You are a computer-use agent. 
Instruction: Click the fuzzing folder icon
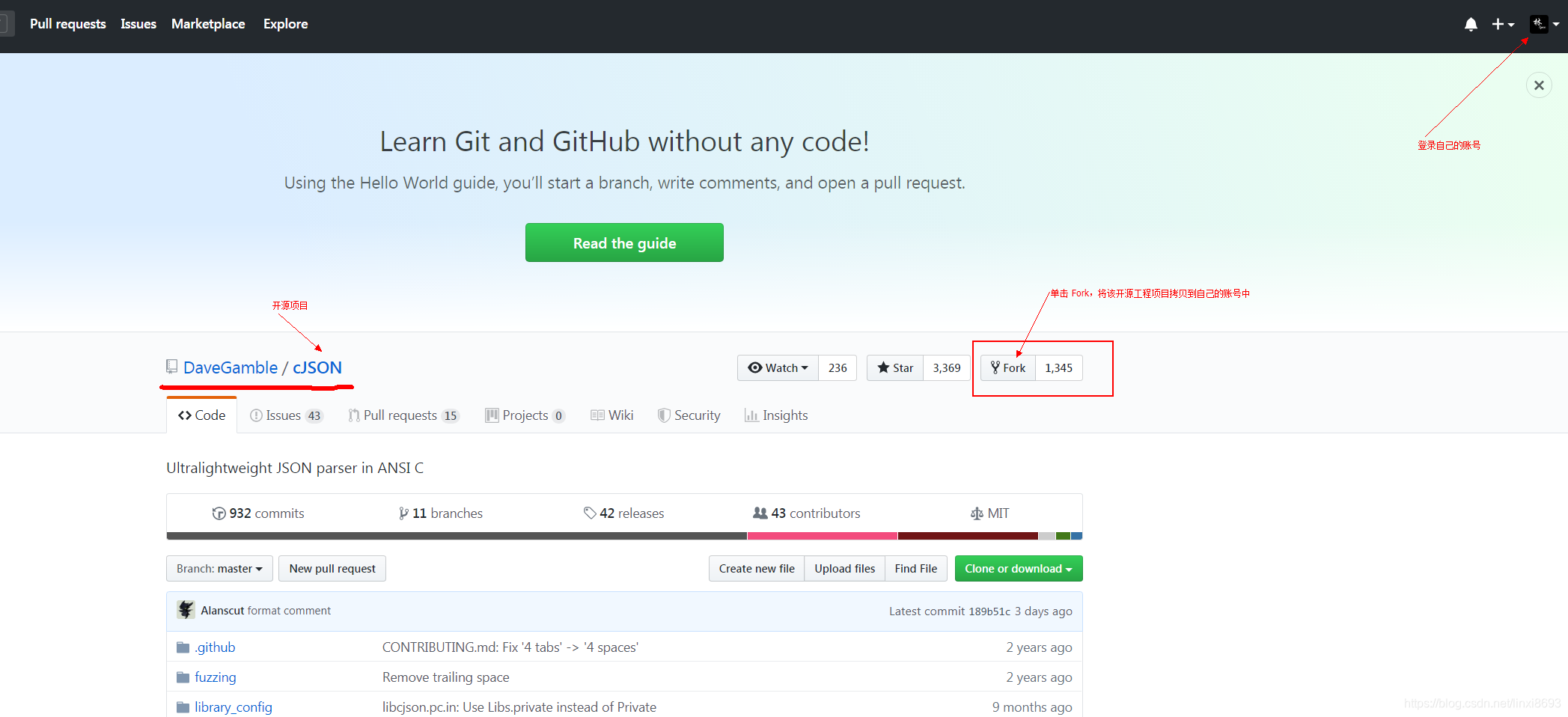pos(183,677)
